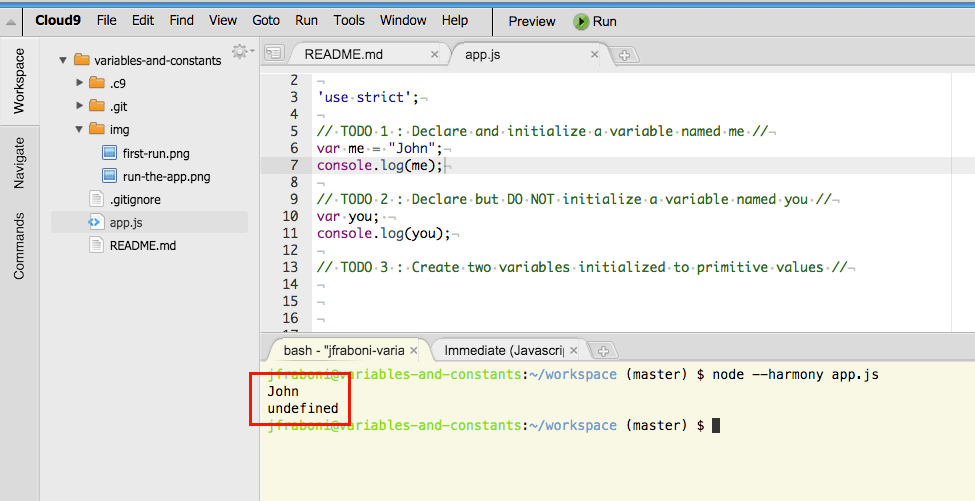Screen dimensions: 975x501
Task: Close the README.md editor tab
Action: click(x=435, y=55)
